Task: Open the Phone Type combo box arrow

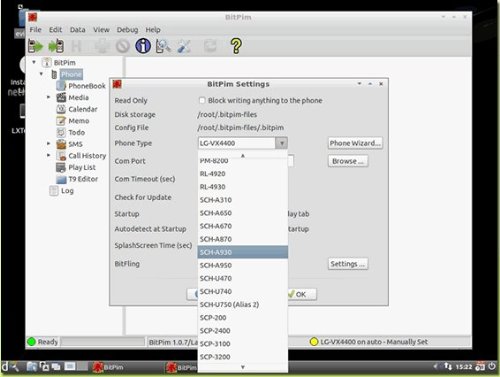Action: coord(282,143)
